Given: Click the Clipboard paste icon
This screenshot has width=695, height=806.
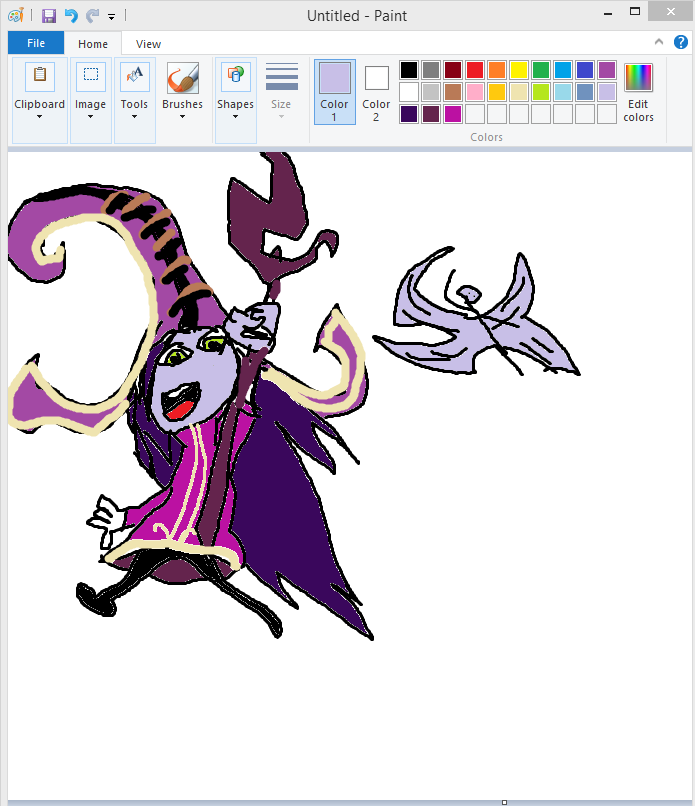Looking at the screenshot, I should [x=40, y=76].
